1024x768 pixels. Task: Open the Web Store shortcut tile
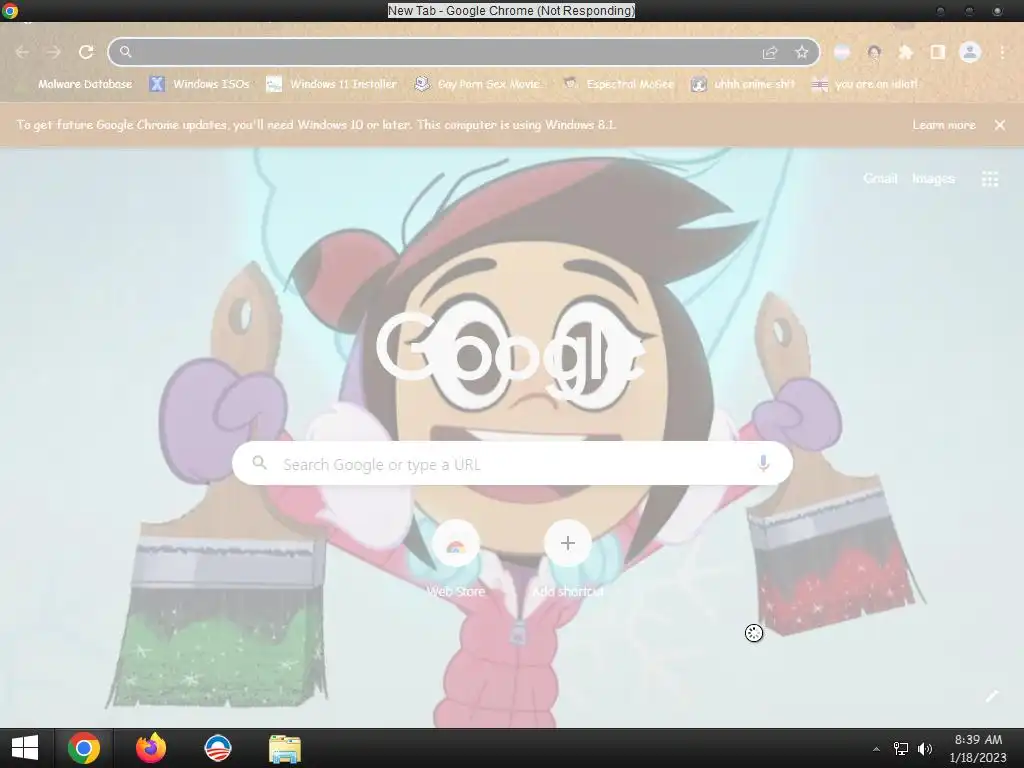coord(455,560)
